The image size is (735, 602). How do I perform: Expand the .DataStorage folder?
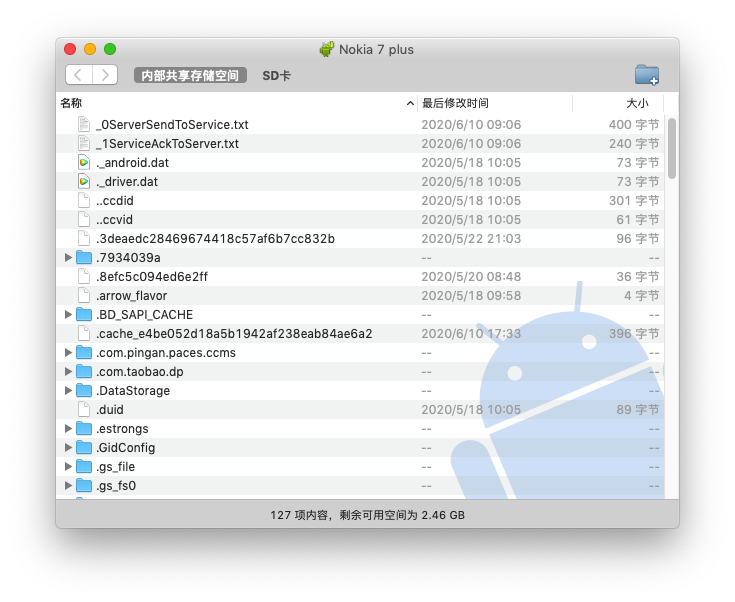(68, 391)
